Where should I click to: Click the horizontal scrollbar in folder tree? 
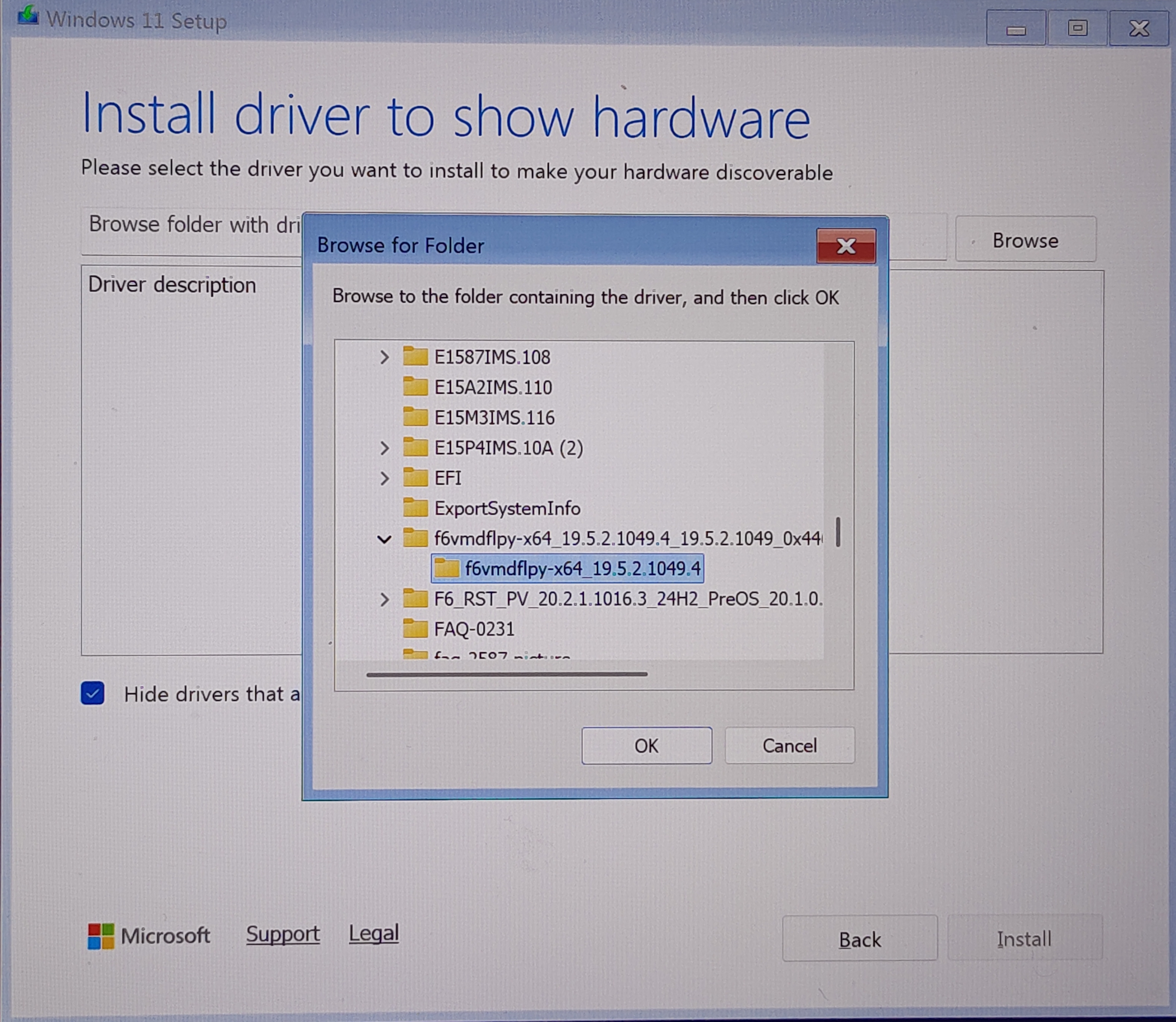(507, 674)
